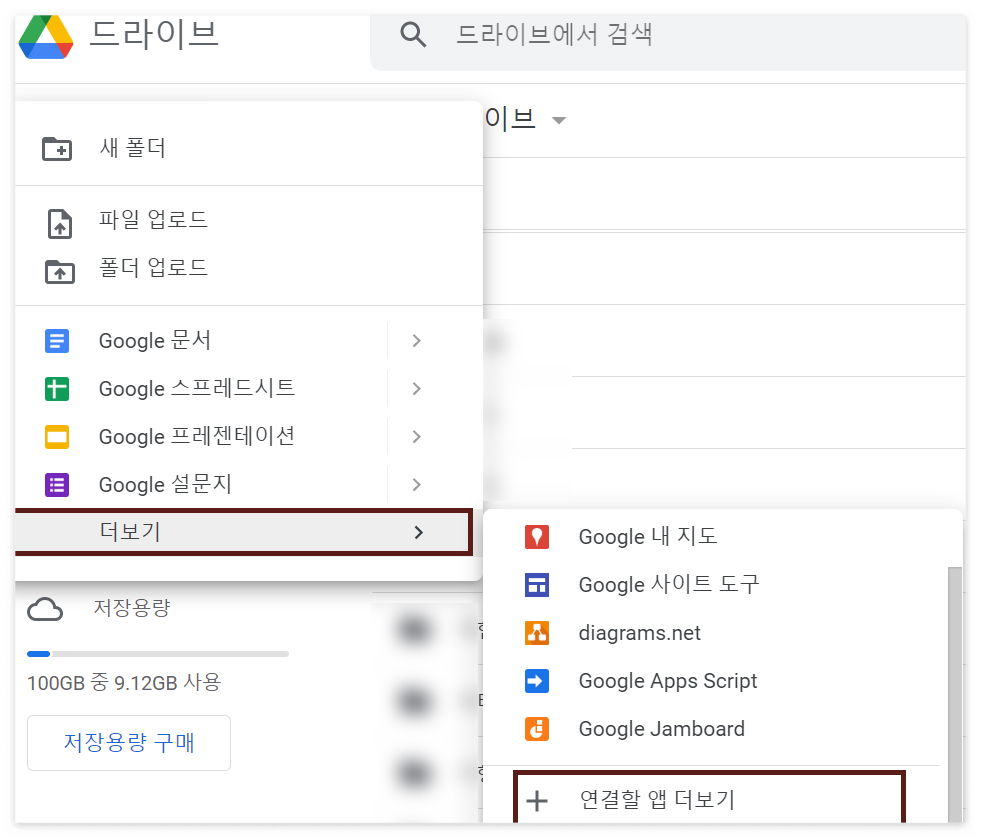
Task: Select 폴더 업로드 menu item
Action: [249, 269]
